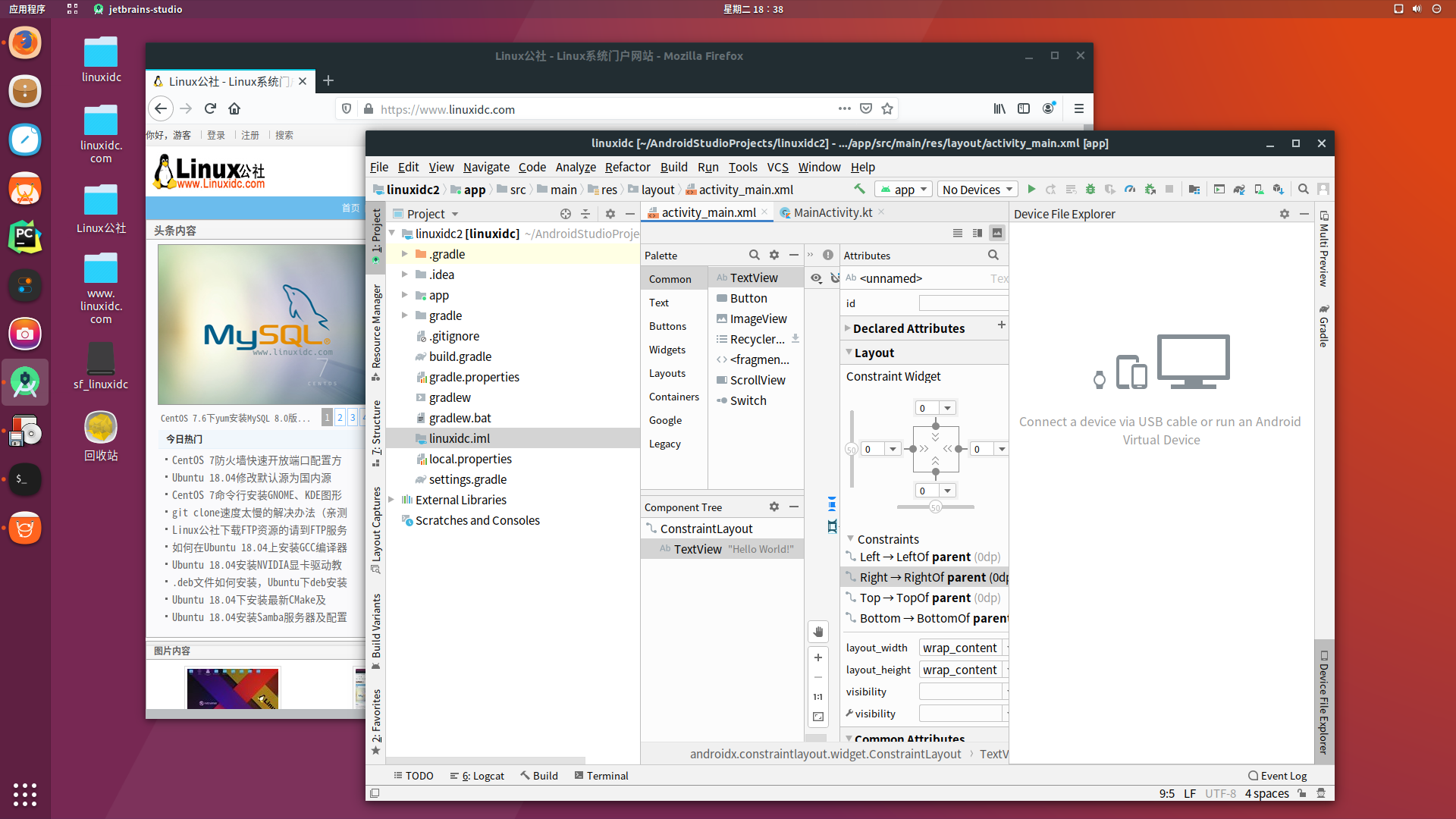Viewport: 1456px width, 819px height.
Task: Open PyCharm icon in Ubuntu dock
Action: [25, 237]
